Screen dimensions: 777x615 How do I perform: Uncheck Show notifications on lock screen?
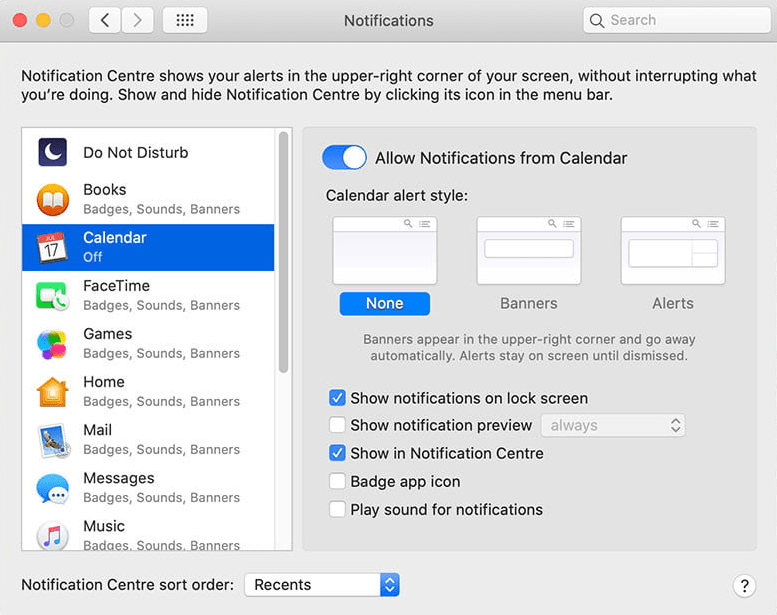coord(337,397)
